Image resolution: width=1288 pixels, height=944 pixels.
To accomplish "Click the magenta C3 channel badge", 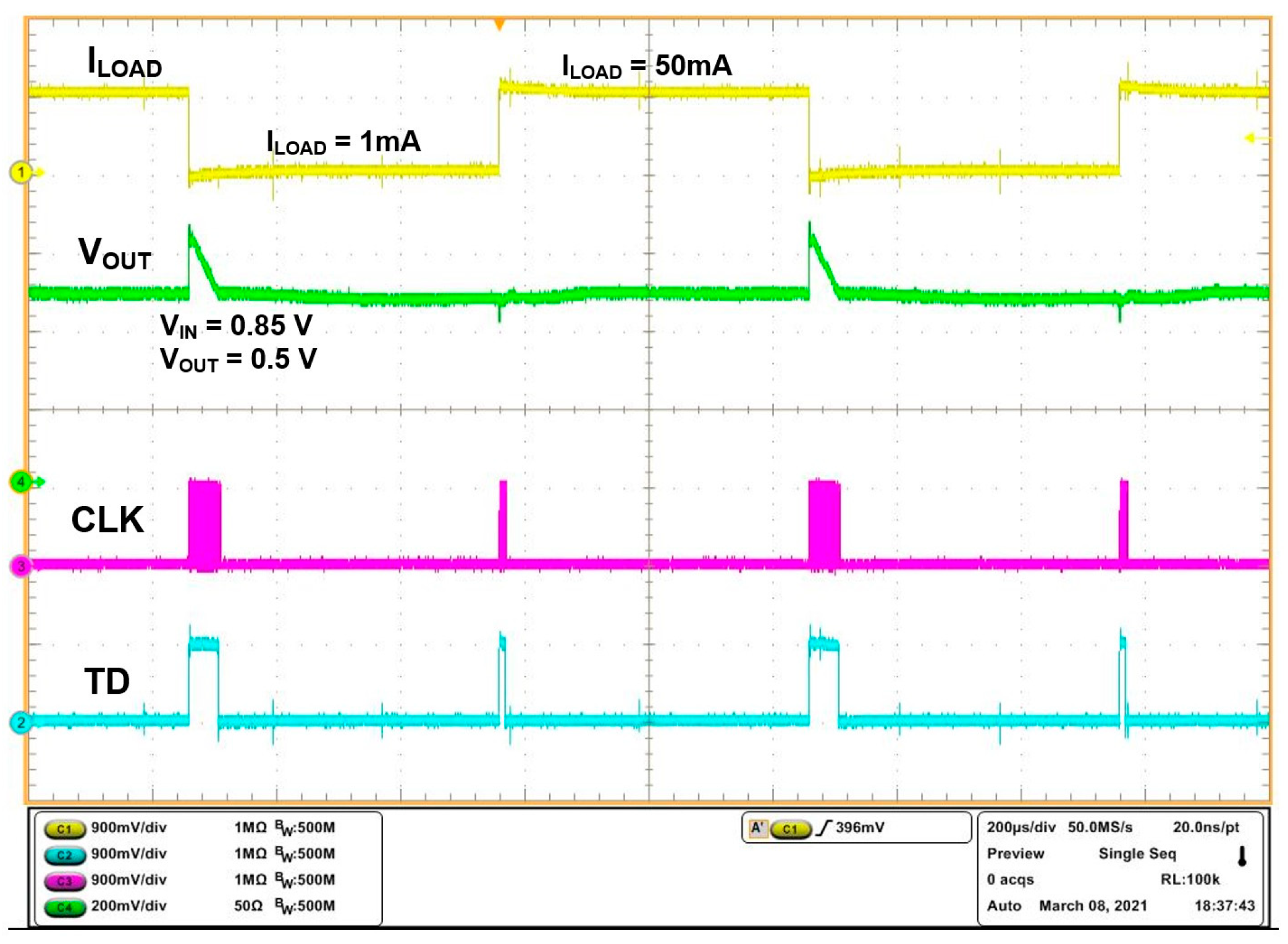I will (x=64, y=881).
